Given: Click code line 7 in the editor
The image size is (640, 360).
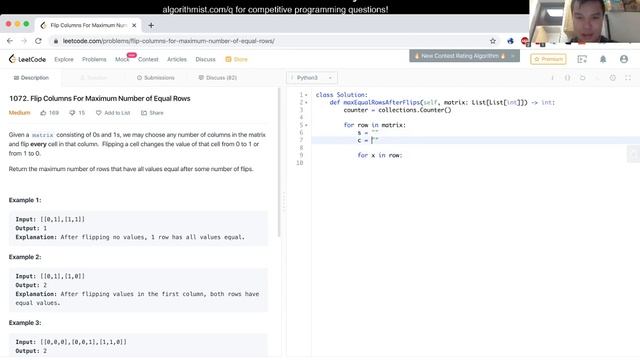Looking at the screenshot, I should pyautogui.click(x=476, y=140).
